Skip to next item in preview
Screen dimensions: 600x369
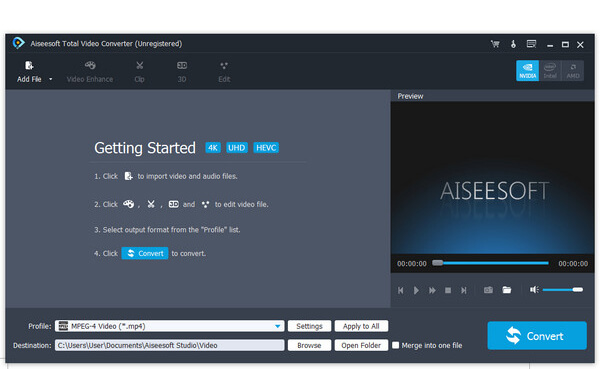(x=464, y=291)
